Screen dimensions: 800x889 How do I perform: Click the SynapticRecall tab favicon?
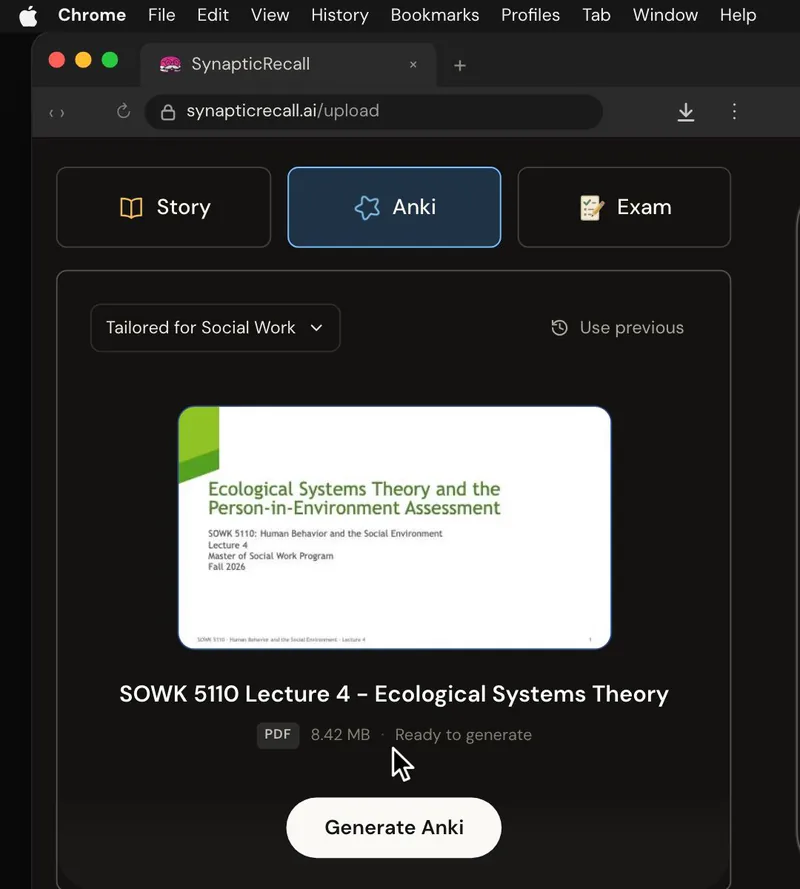tap(170, 65)
